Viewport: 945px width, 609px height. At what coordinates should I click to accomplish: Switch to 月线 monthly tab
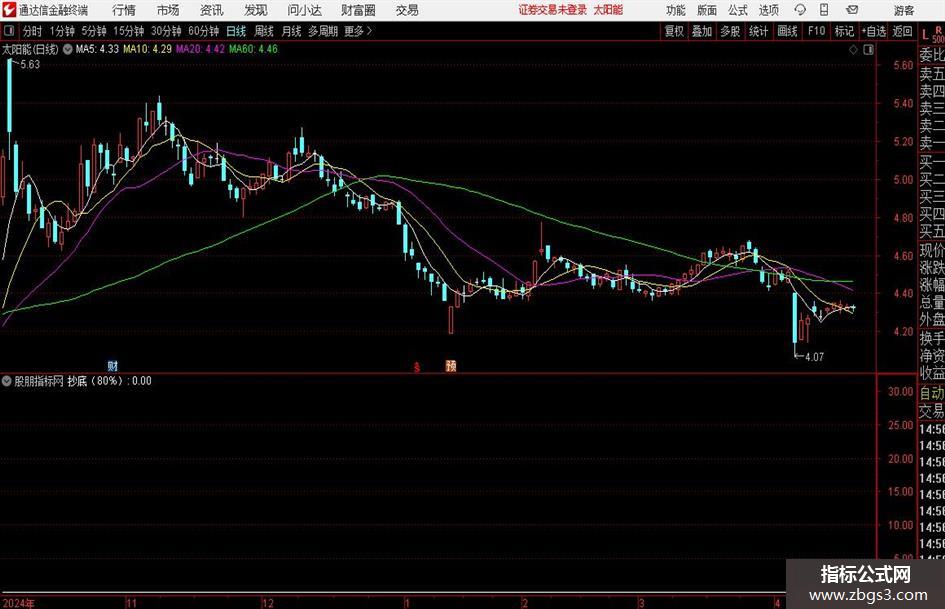(291, 31)
